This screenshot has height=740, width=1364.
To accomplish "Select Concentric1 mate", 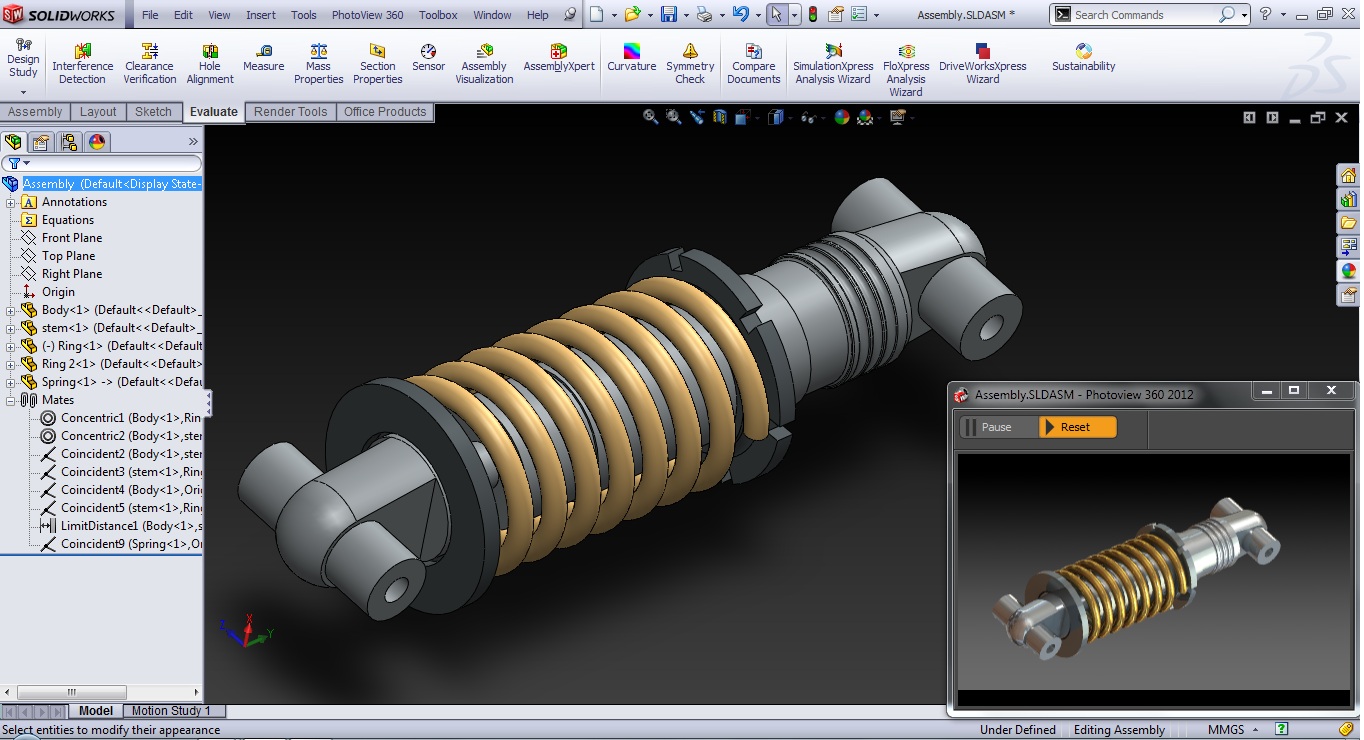I will (120, 418).
